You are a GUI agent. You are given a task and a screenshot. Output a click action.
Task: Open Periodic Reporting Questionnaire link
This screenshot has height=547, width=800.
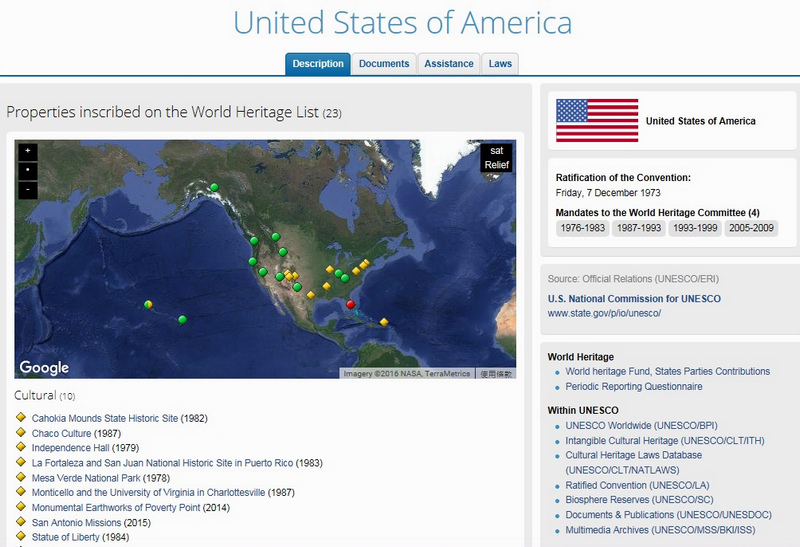click(x=634, y=387)
